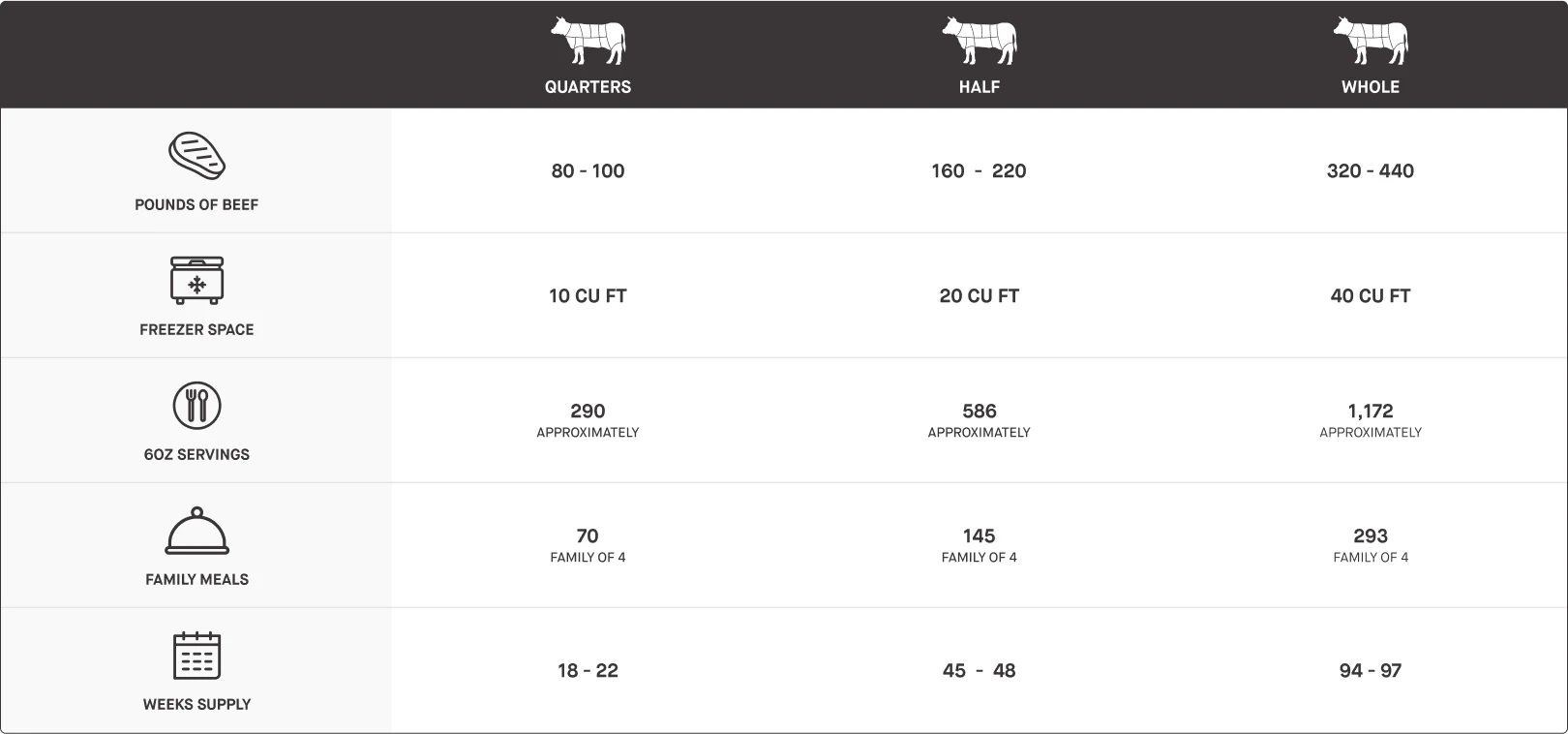The image size is (1568, 734).
Task: Click the chest freezer icon
Action: coord(196,281)
